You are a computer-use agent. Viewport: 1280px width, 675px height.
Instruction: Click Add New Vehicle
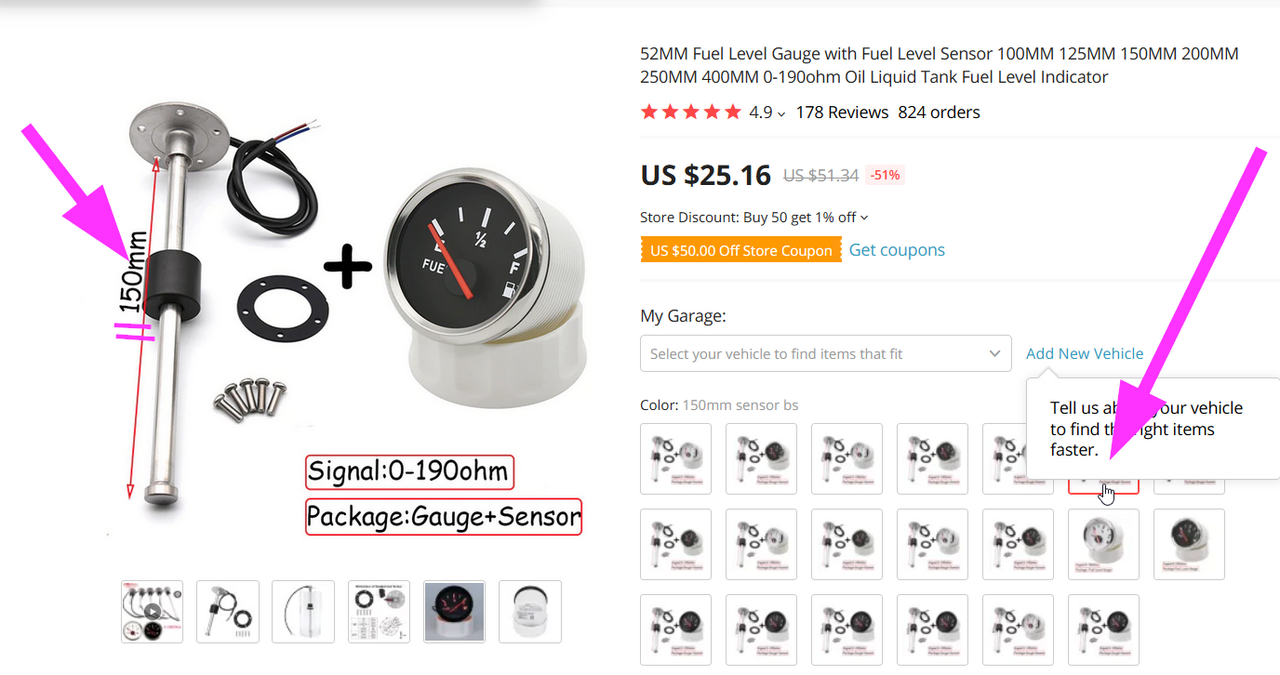(1084, 353)
